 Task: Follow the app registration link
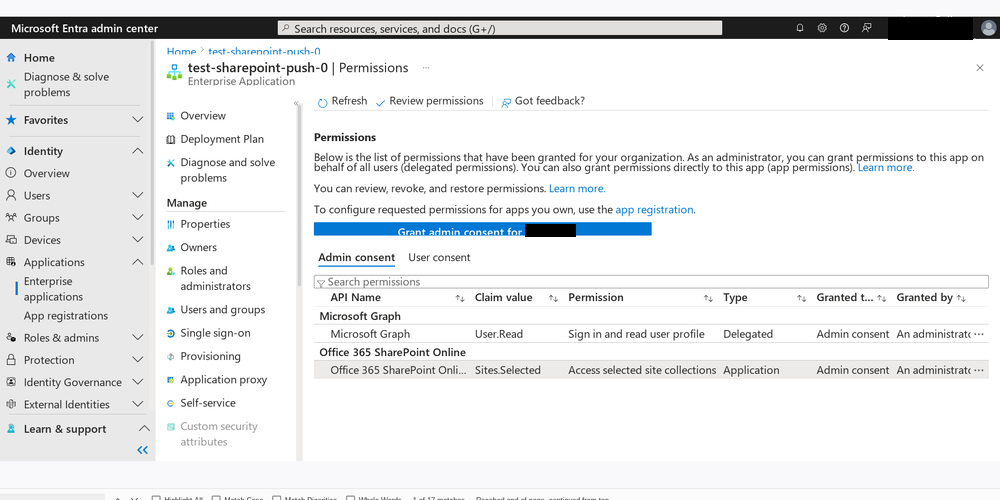(x=654, y=209)
